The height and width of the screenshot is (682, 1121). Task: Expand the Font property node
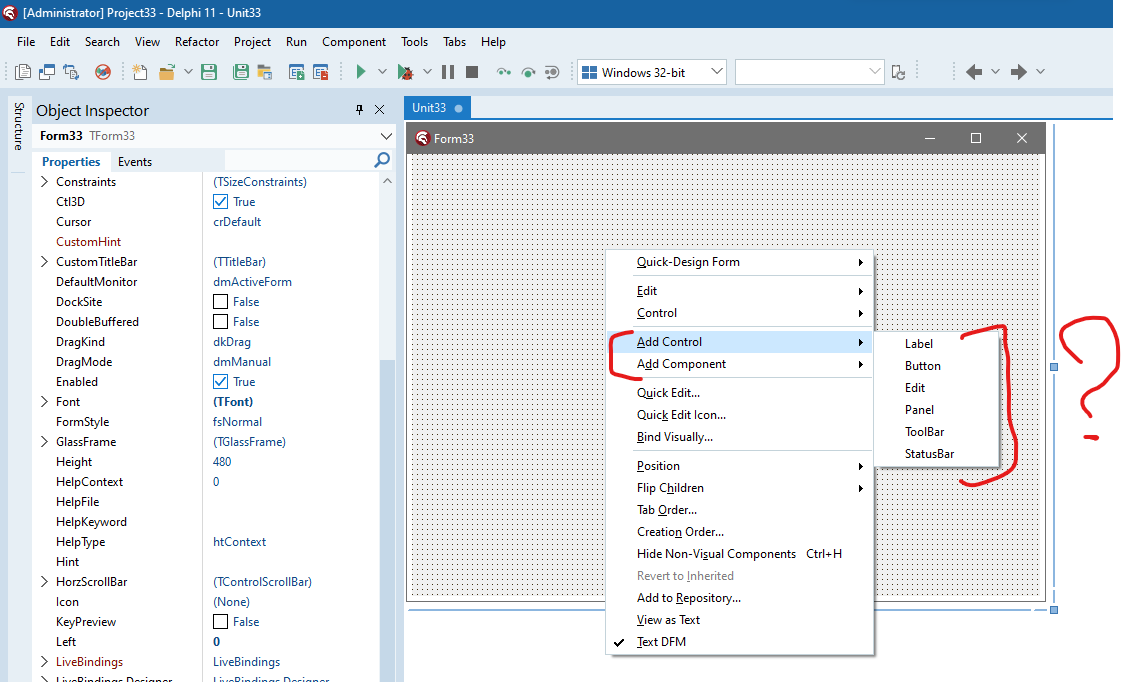(x=44, y=402)
